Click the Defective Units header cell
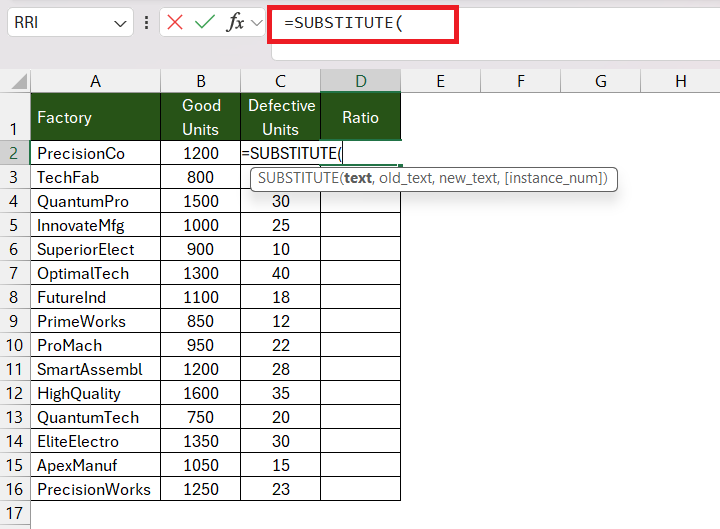Image resolution: width=720 pixels, height=529 pixels. click(281, 117)
